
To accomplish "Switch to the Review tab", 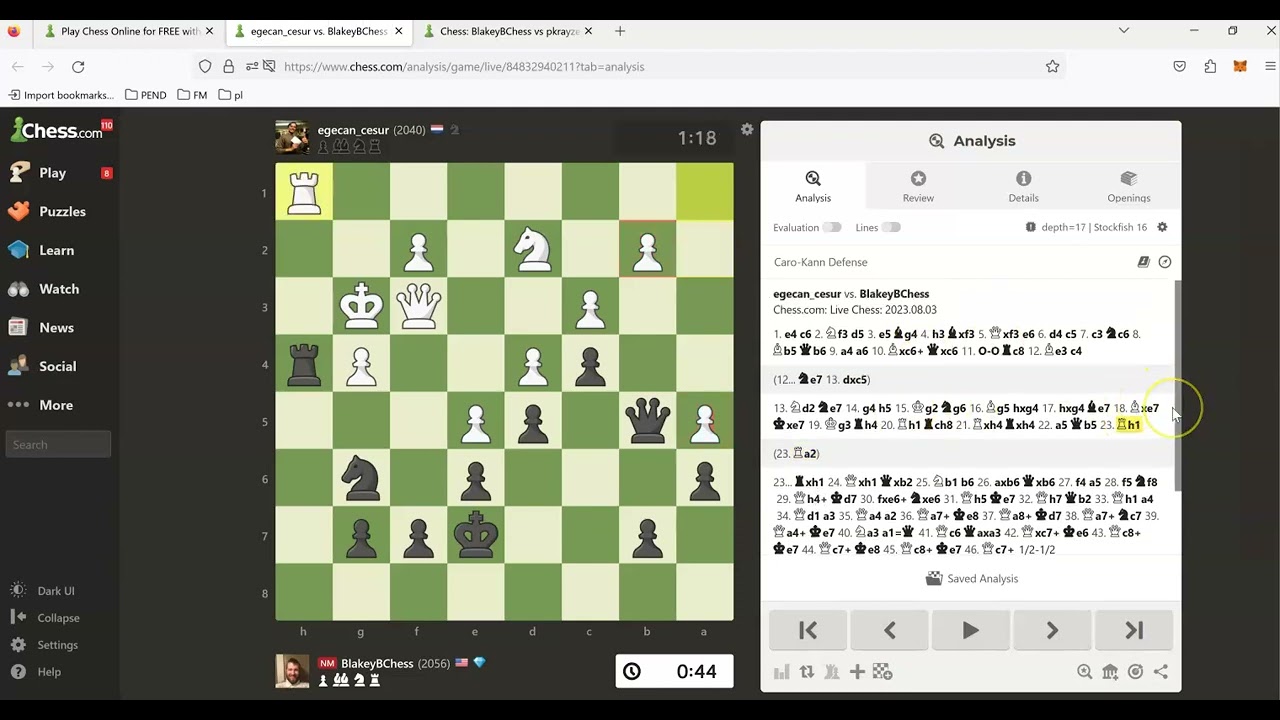I will pyautogui.click(x=918, y=186).
